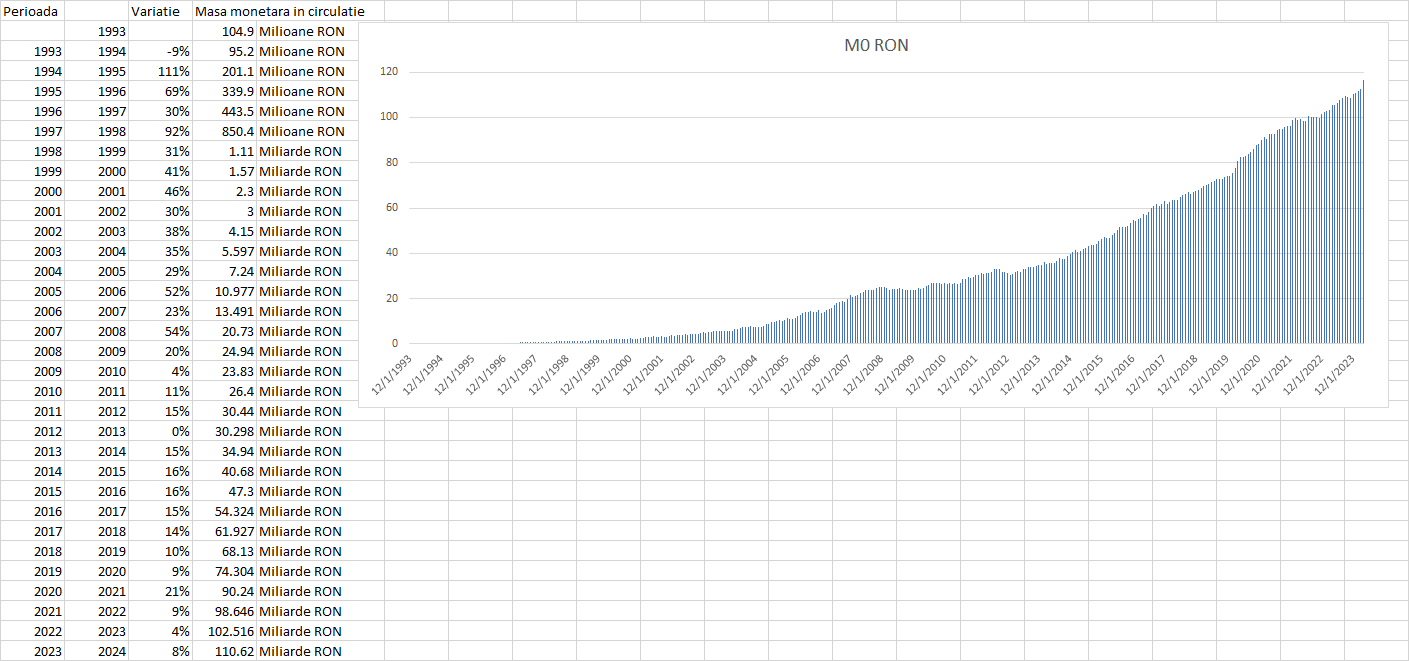The height and width of the screenshot is (661, 1409).
Task: Select the 21% variation cell
Action: click(161, 591)
